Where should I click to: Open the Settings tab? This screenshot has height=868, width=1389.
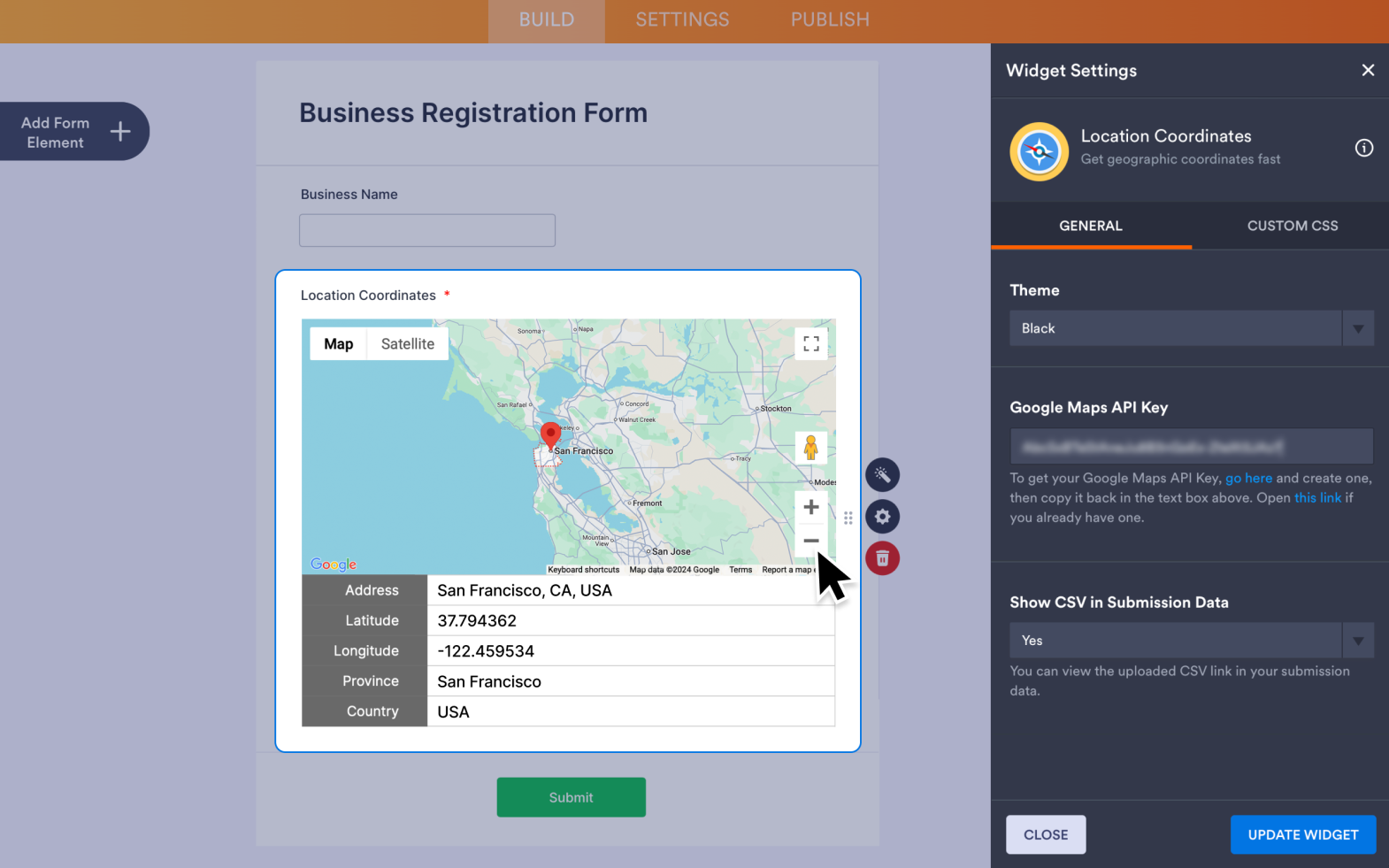tap(682, 19)
